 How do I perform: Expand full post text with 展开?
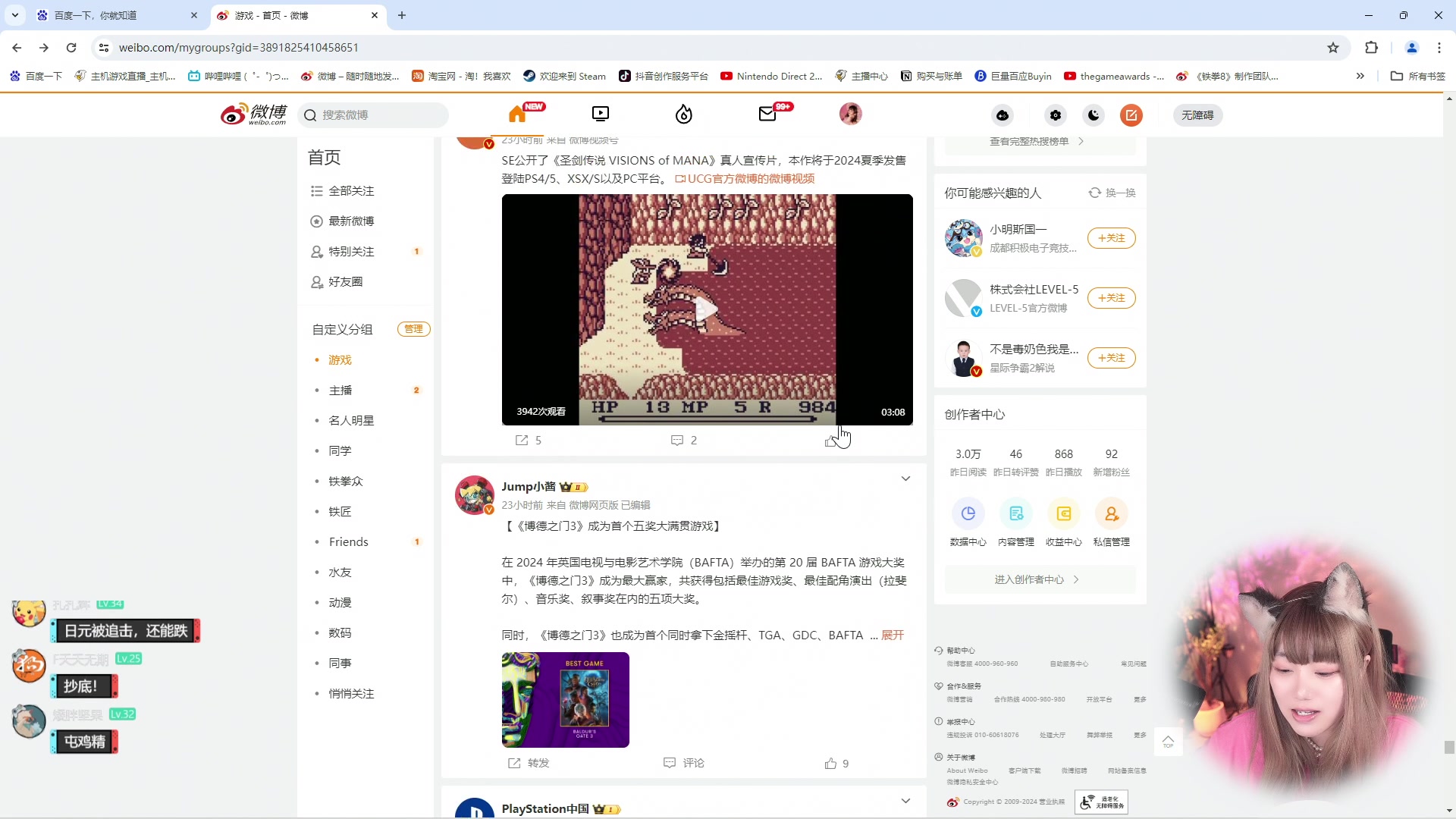pos(893,635)
